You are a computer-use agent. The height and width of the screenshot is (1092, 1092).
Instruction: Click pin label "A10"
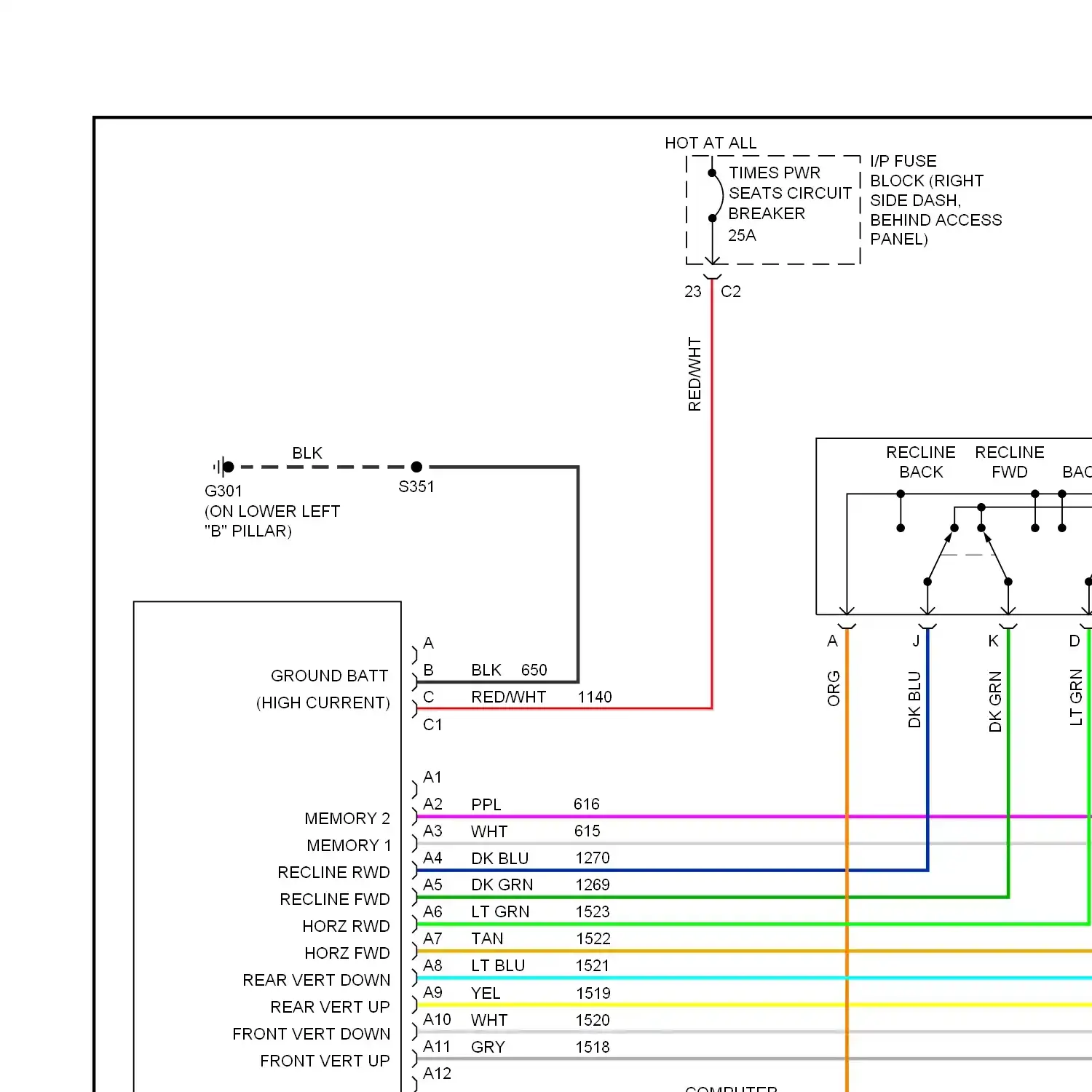click(437, 1019)
